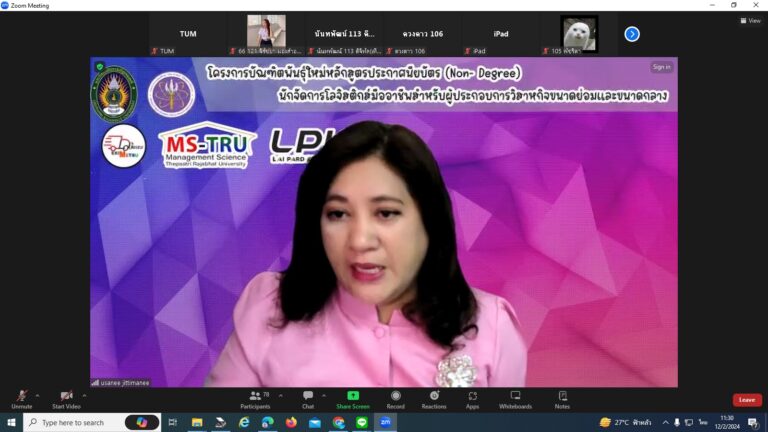Select the ดวงดาว 106 participant tile
This screenshot has width=768, height=432.
(x=423, y=34)
